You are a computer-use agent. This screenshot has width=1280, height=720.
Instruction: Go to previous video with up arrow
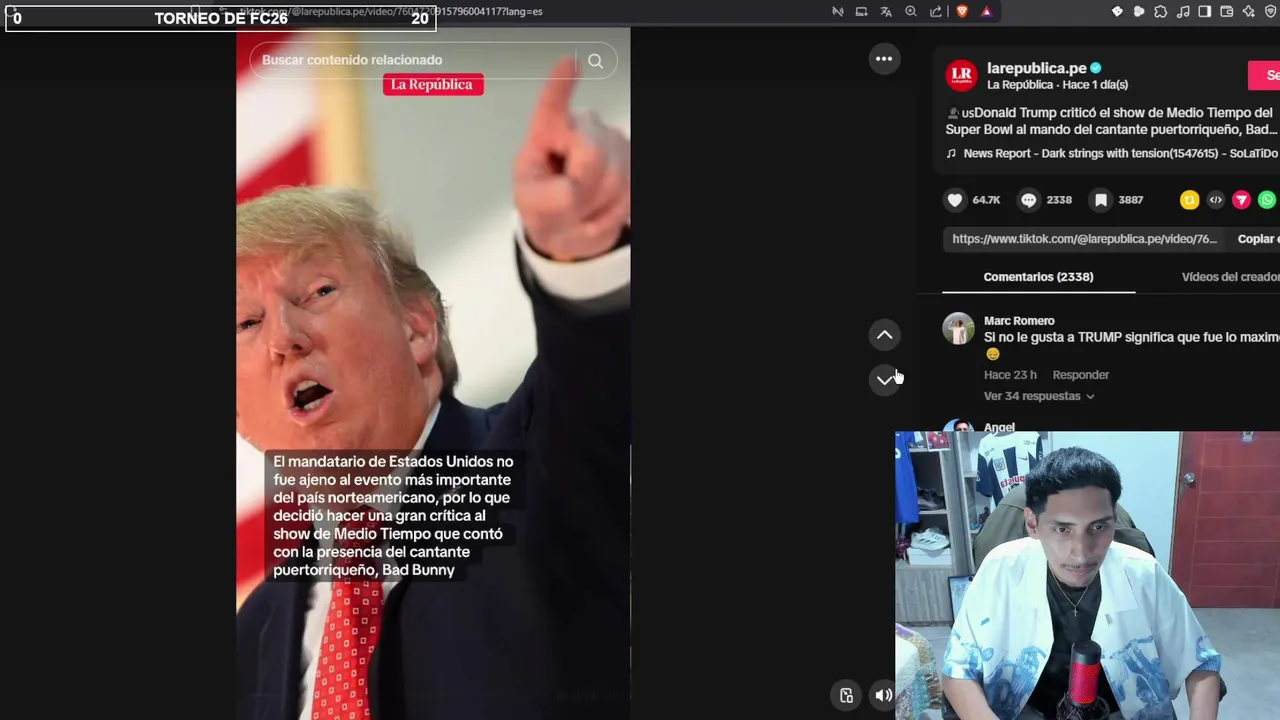(885, 335)
